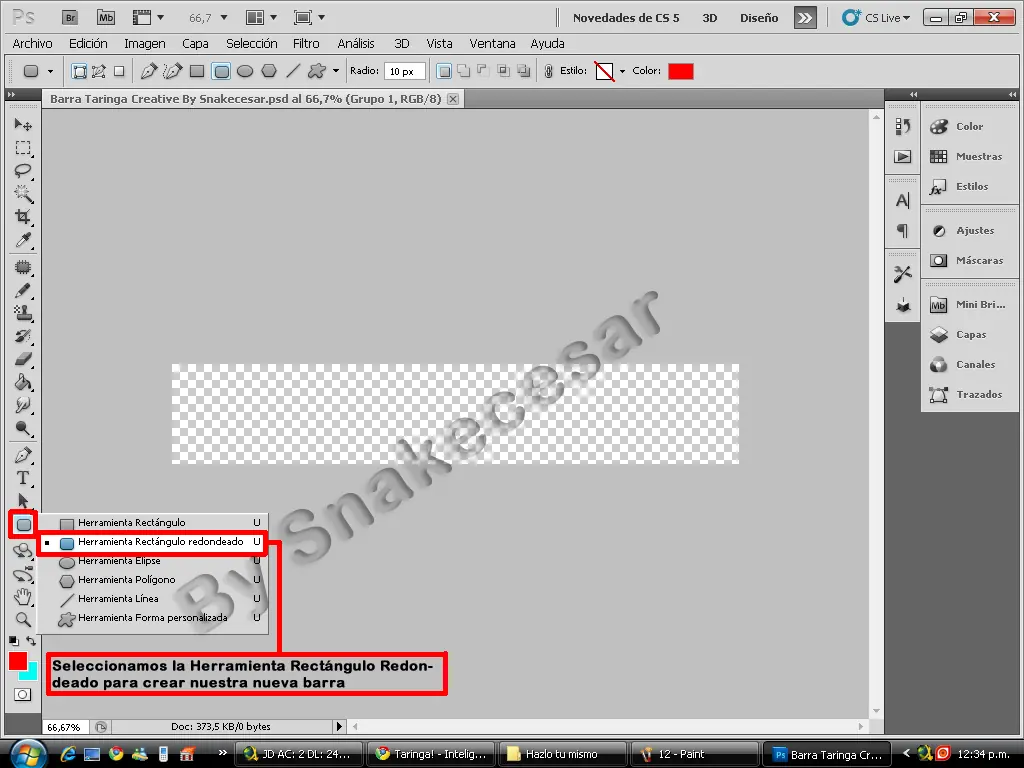Select the Novedades de CS 5 workspace
1024x768 pixels.
(626, 18)
